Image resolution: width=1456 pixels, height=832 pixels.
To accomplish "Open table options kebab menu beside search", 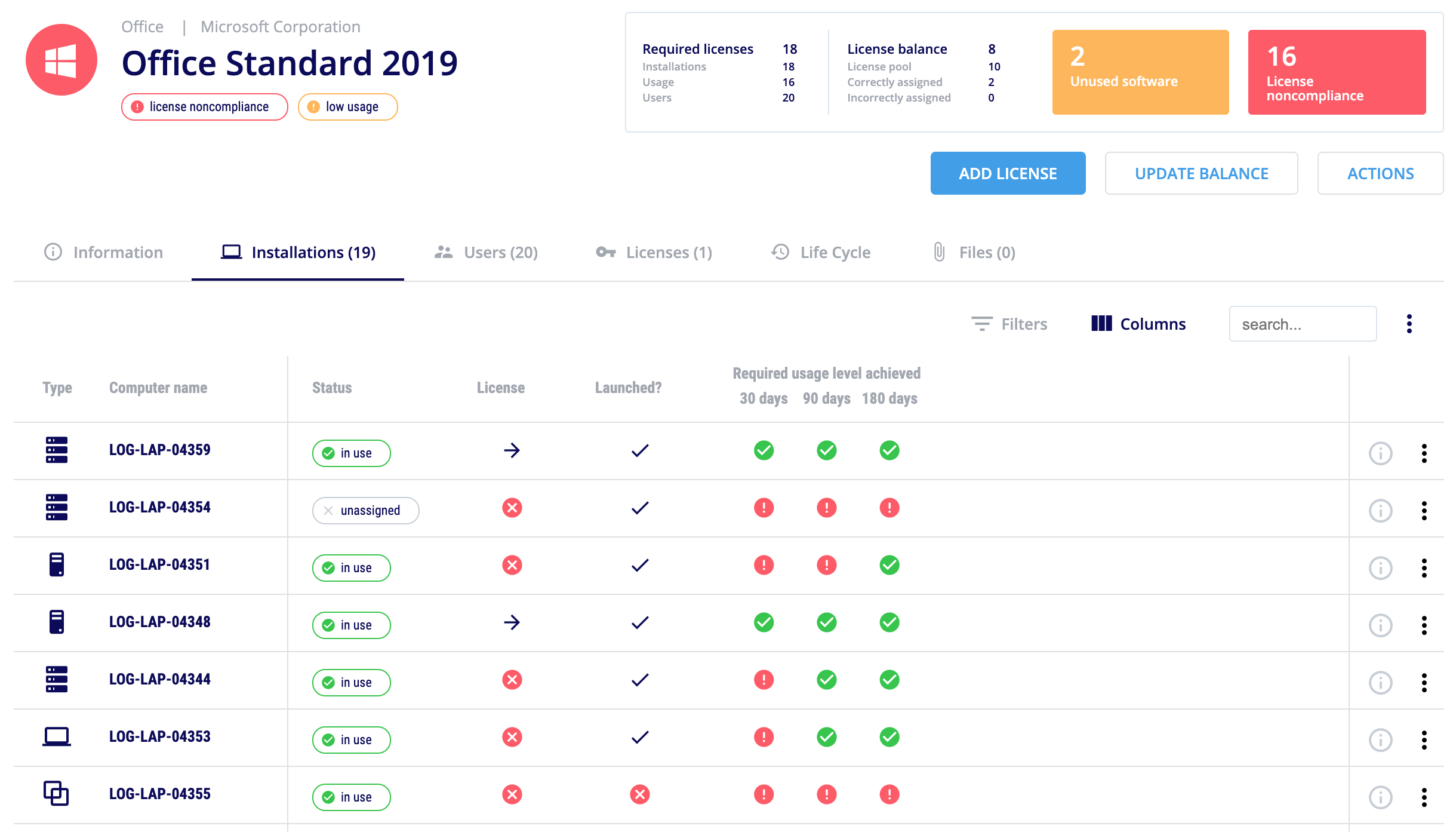I will (x=1409, y=324).
